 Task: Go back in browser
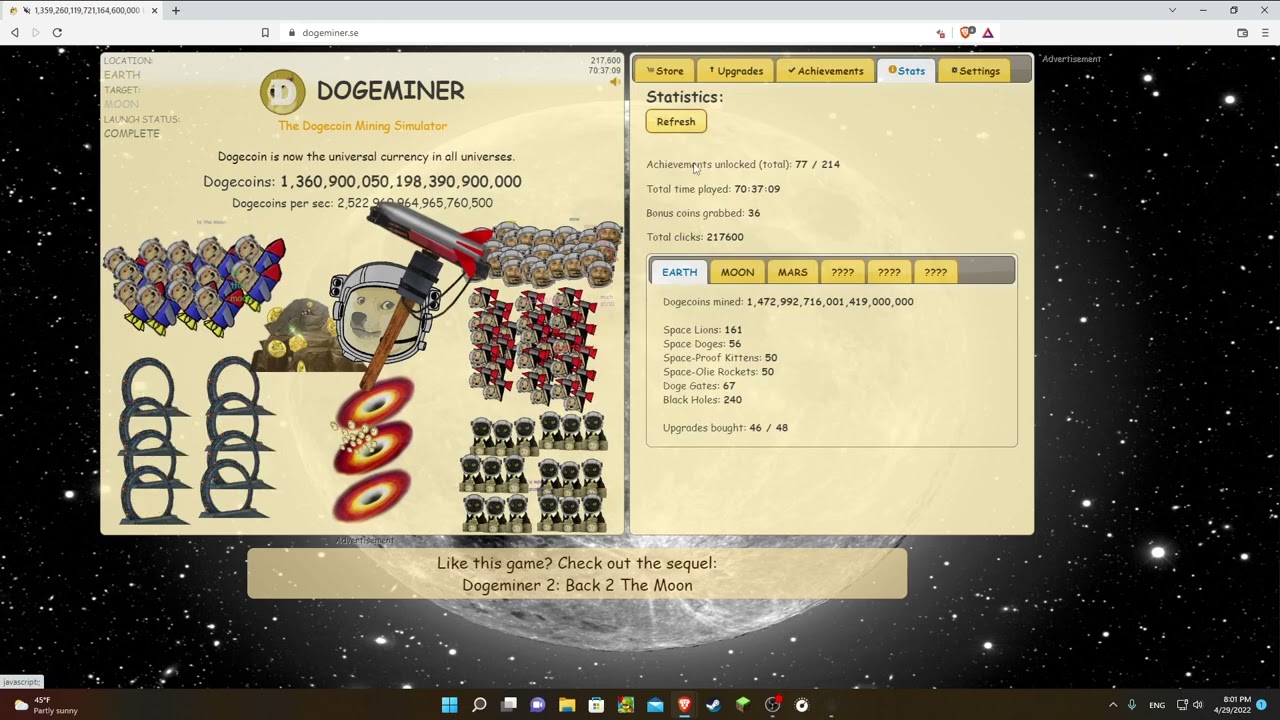pos(15,32)
